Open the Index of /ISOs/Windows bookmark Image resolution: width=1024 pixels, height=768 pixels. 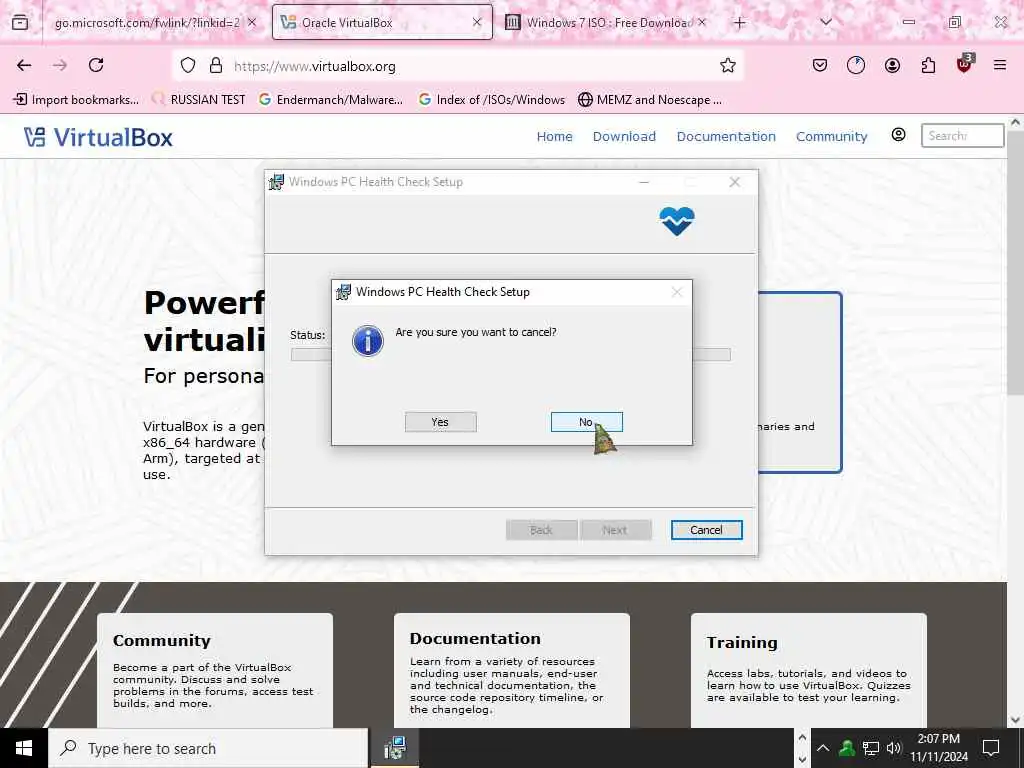point(492,100)
